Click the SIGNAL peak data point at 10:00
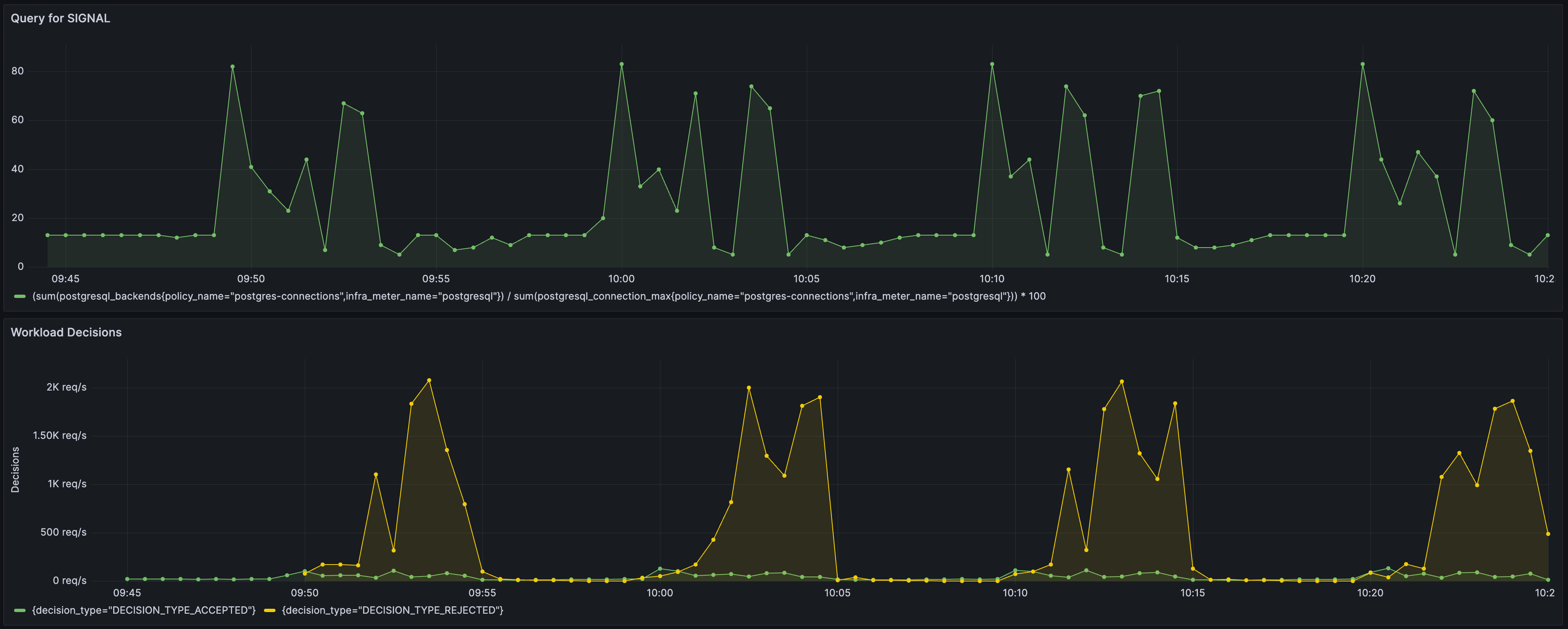Viewport: 1568px width, 629px height. (622, 64)
